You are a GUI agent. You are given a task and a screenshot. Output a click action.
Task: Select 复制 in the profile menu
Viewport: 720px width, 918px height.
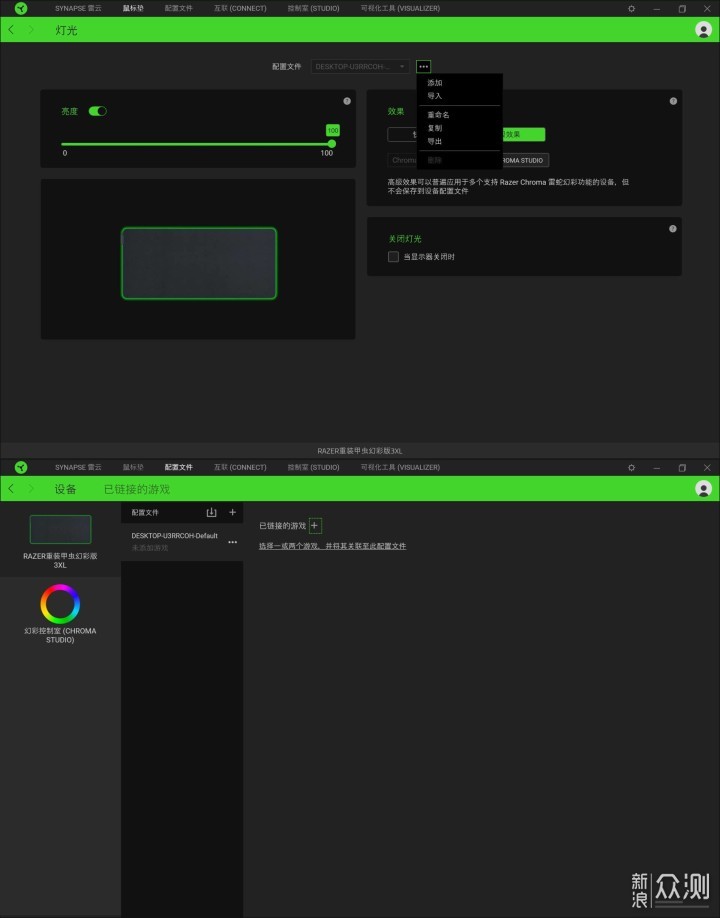pyautogui.click(x=434, y=128)
